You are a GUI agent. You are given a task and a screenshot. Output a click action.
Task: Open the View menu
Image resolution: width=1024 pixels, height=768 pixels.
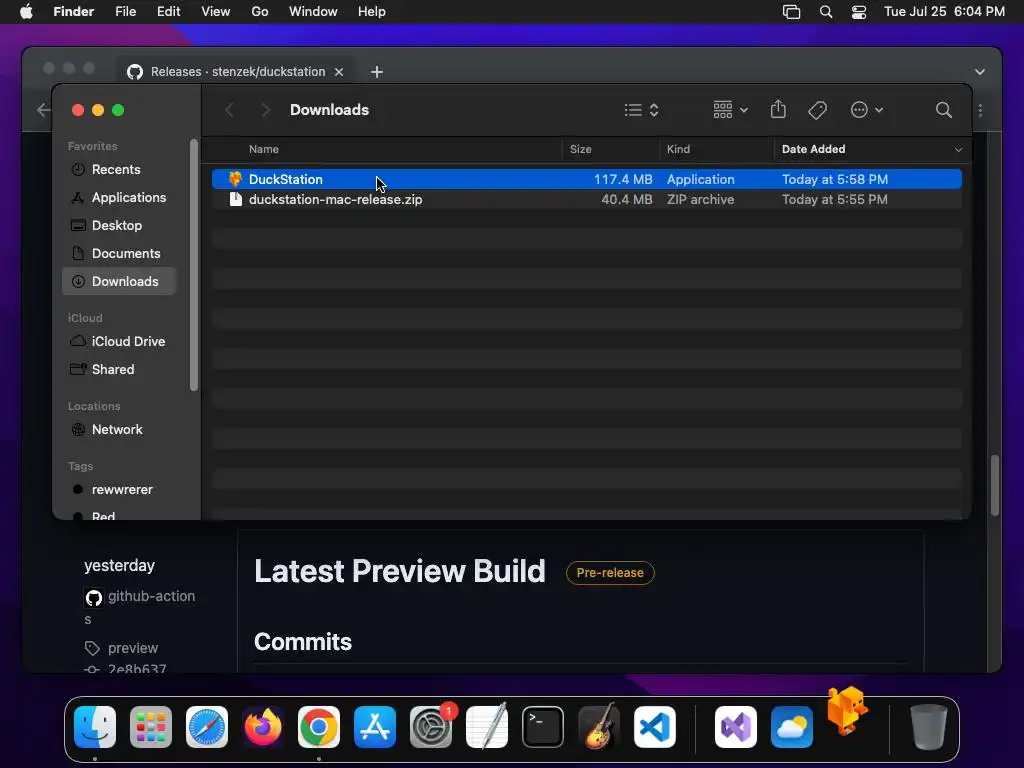click(x=216, y=12)
